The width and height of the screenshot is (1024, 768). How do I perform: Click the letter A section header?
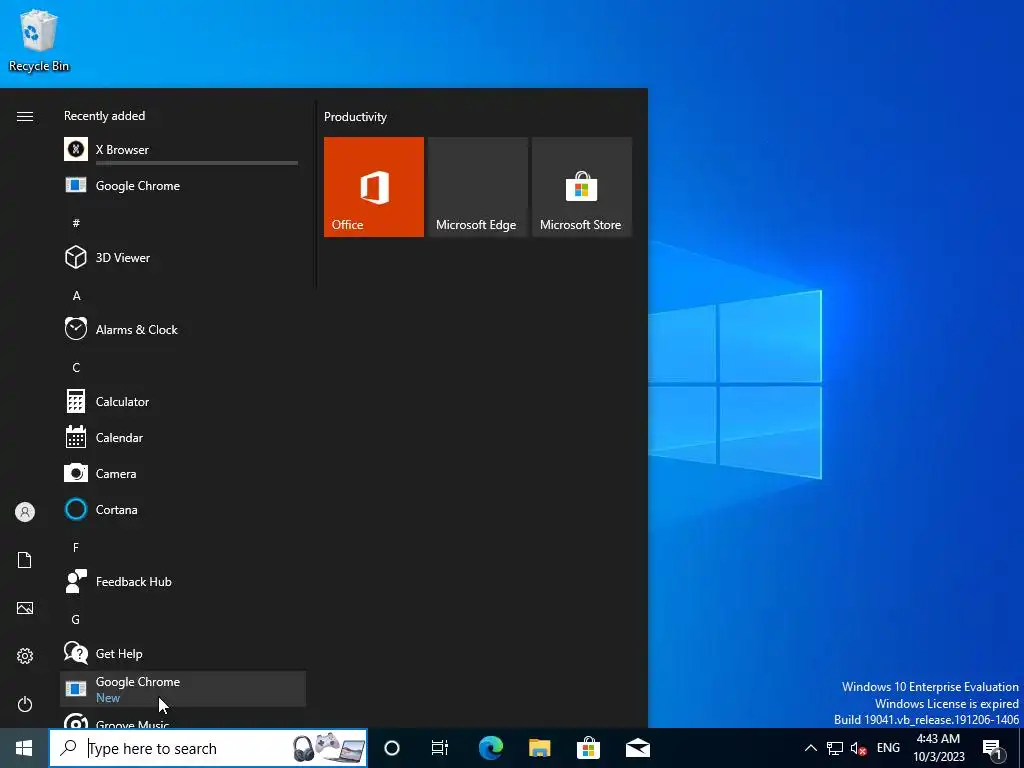(x=76, y=296)
